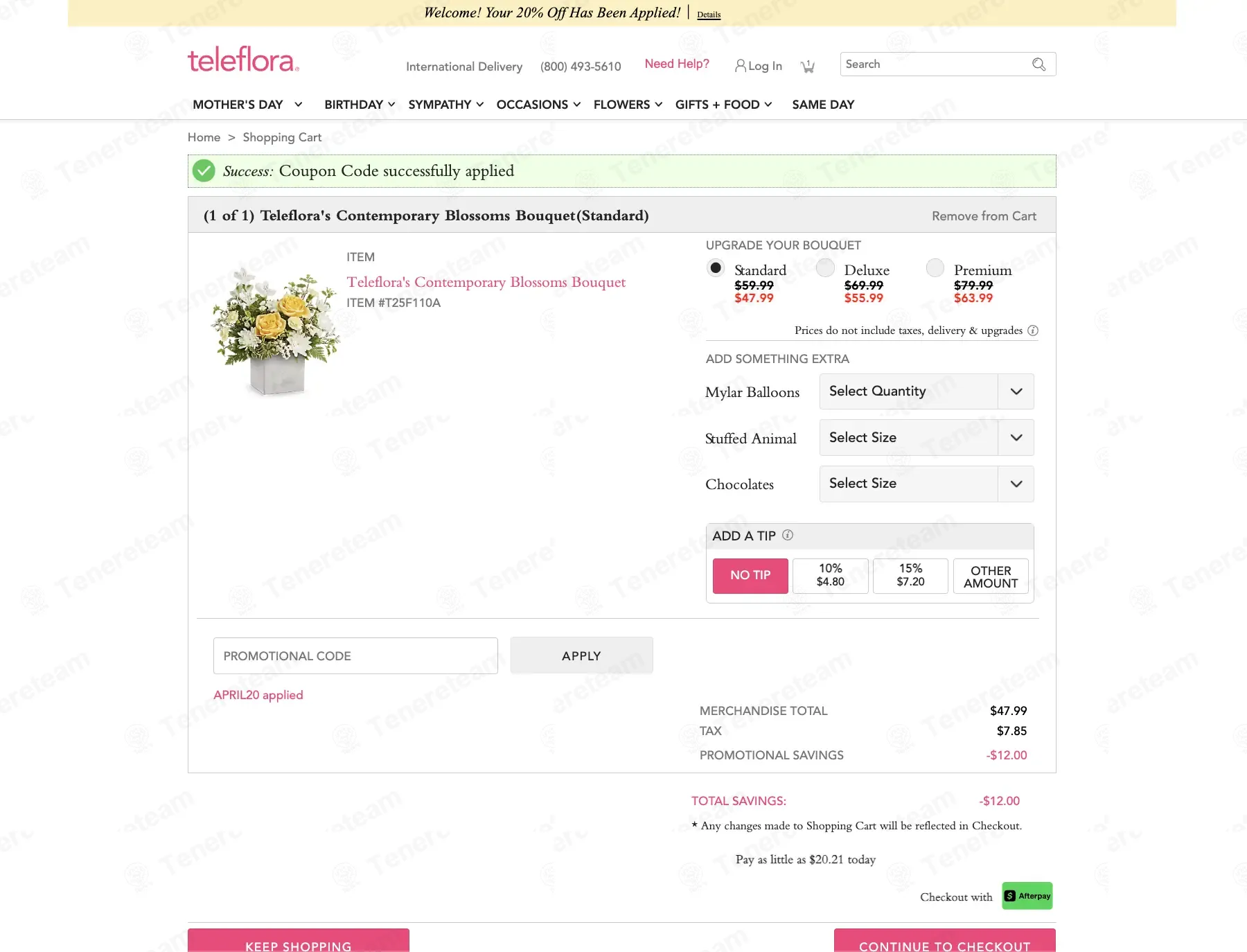Click info icon beside price disclaimer
The width and height of the screenshot is (1247, 952).
[x=1033, y=330]
